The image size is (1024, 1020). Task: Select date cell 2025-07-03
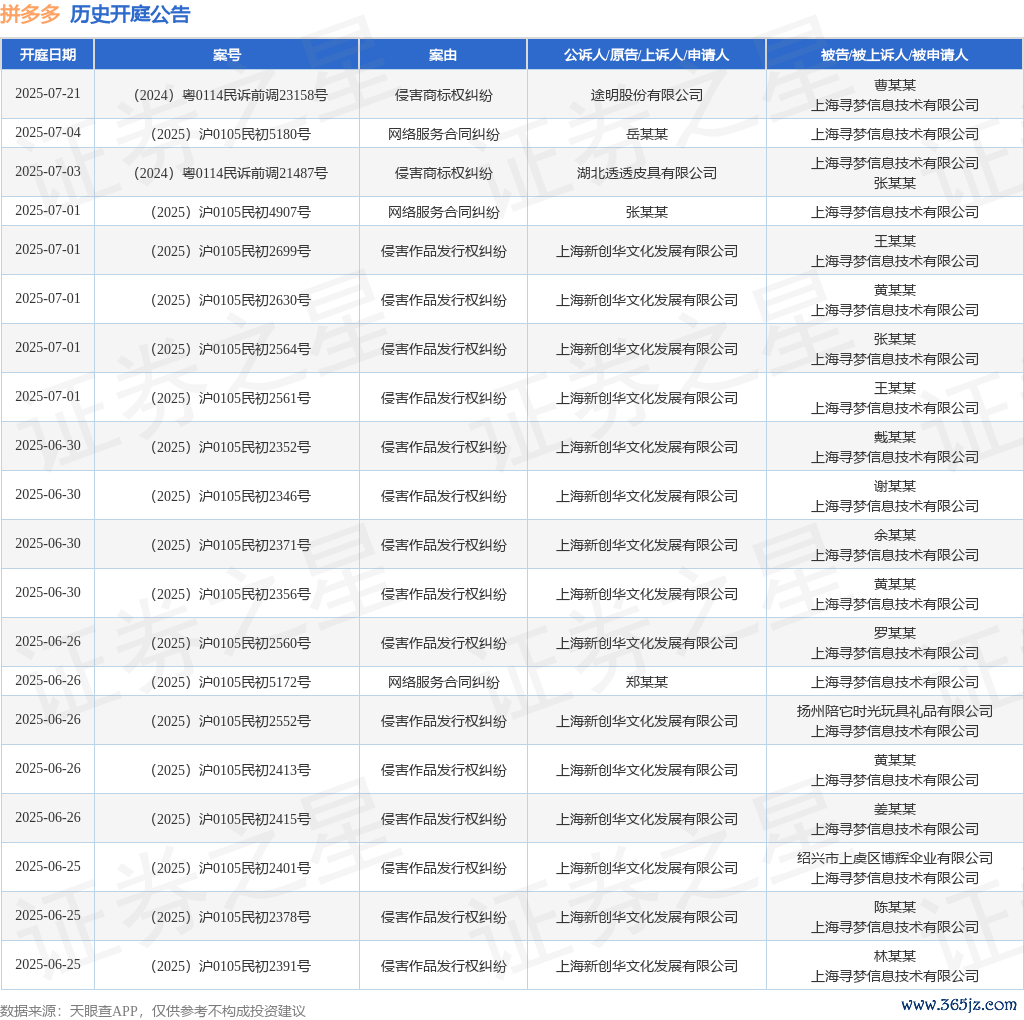[48, 172]
